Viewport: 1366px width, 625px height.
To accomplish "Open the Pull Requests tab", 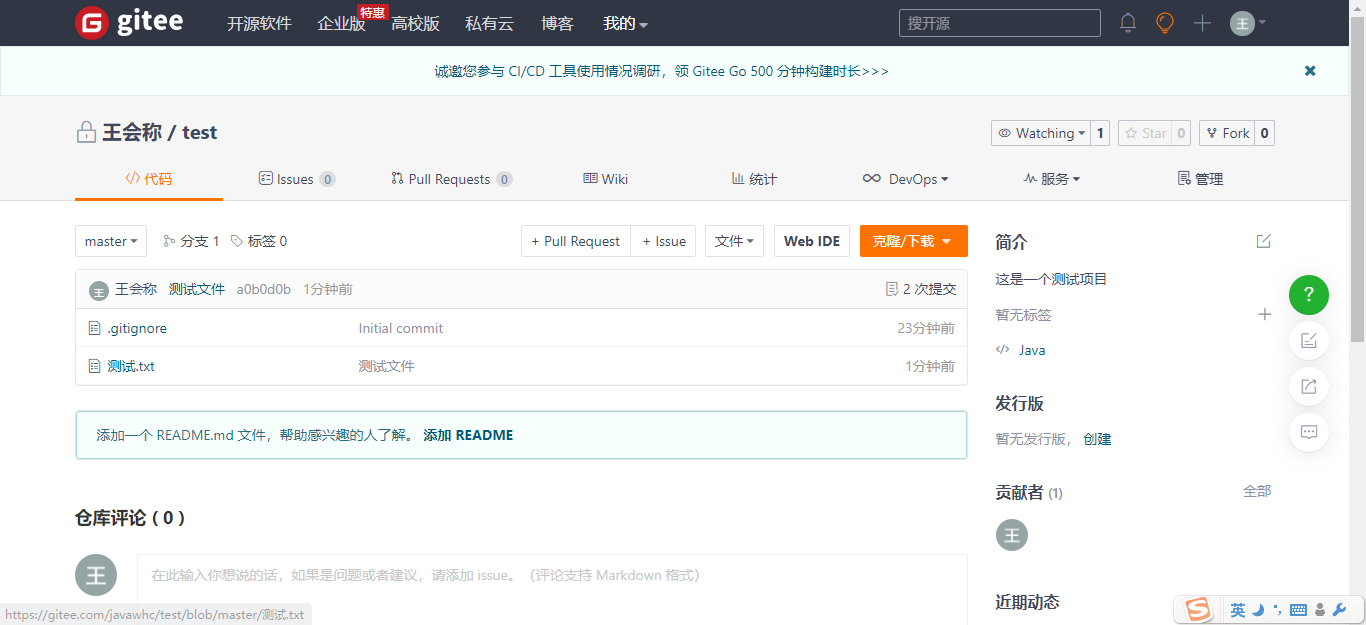I will coord(452,179).
